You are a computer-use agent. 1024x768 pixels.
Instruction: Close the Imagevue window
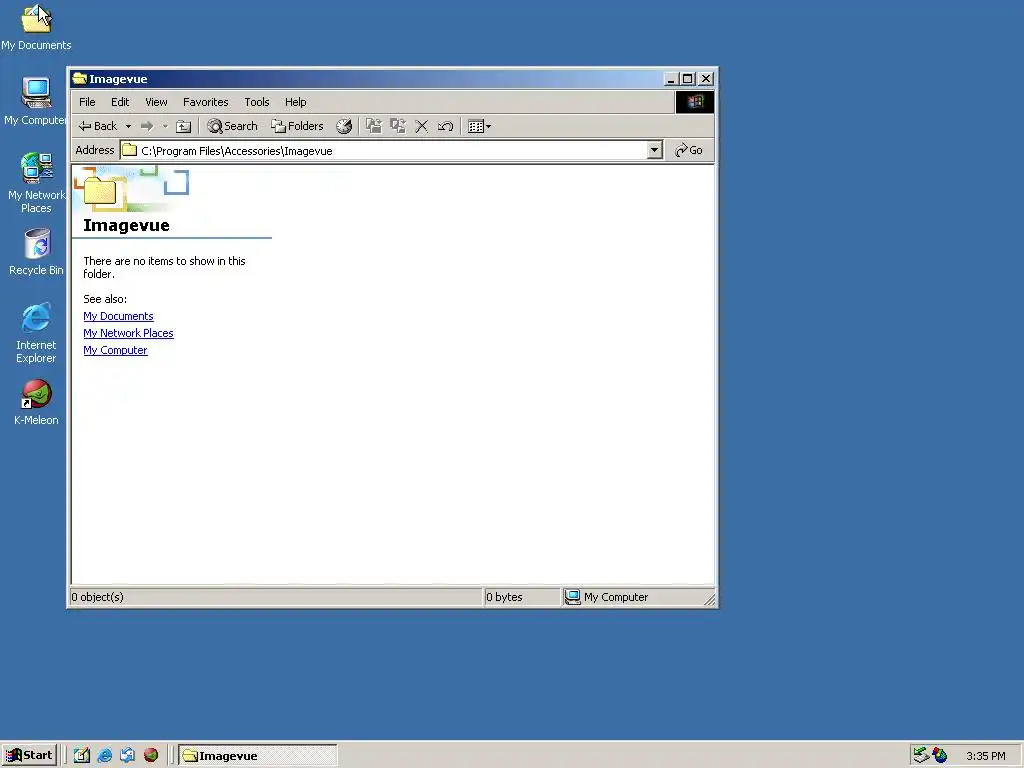(706, 79)
